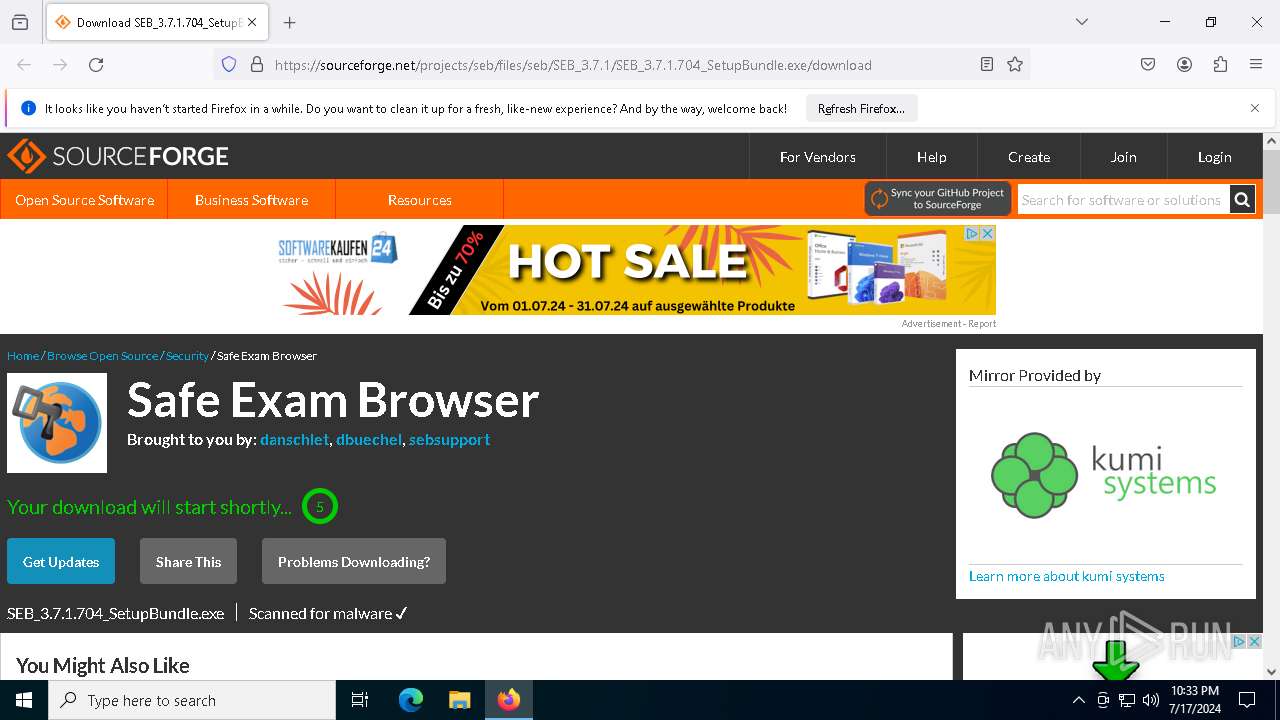Click the Problems Downloading? button

354,561
